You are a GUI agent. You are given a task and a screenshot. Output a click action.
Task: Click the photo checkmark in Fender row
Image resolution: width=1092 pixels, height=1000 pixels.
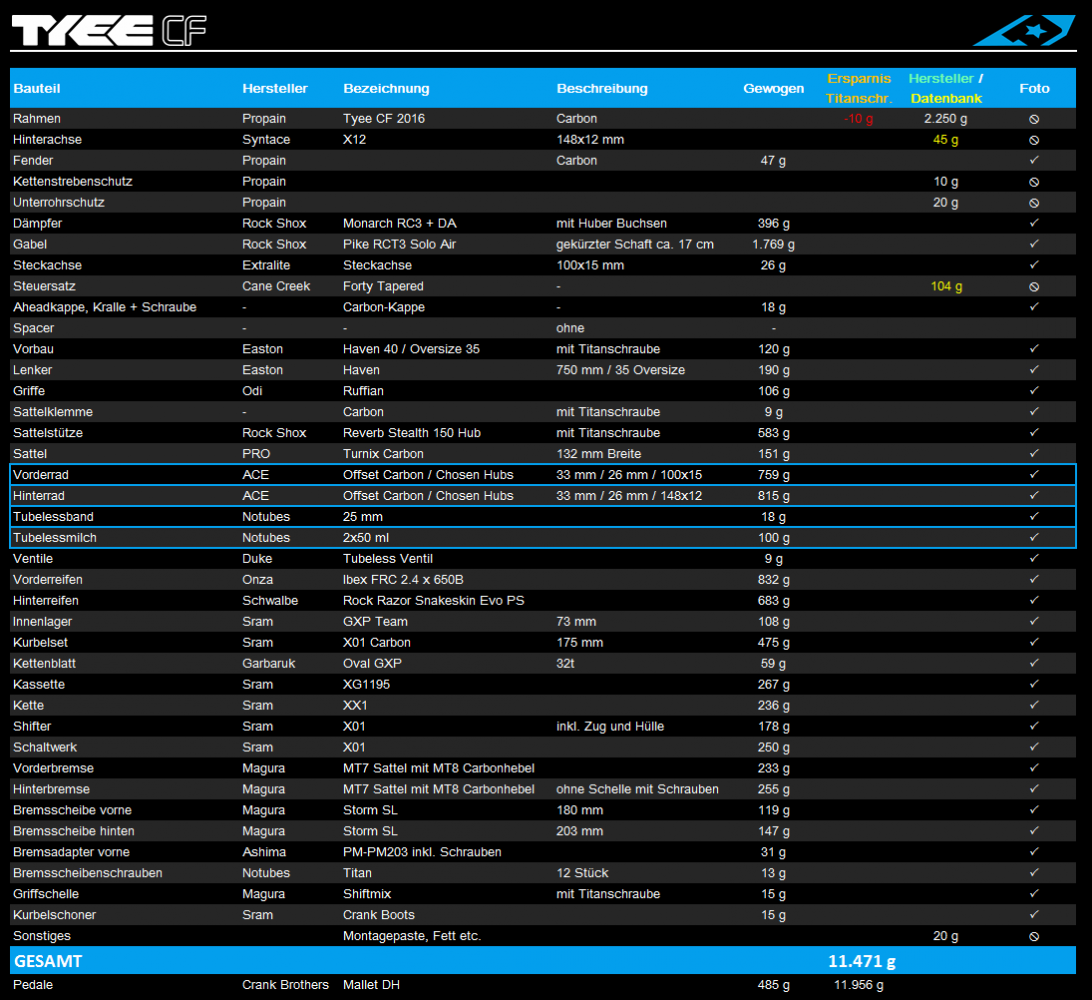[1034, 160]
